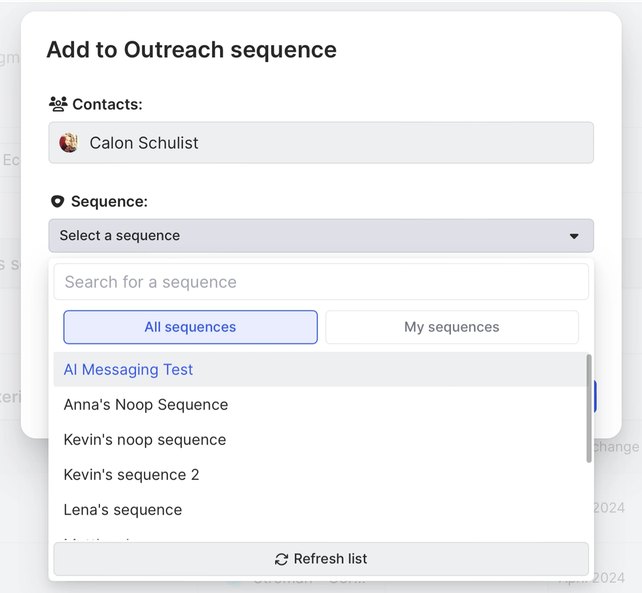Choose Anna's Noop Sequence option
The height and width of the screenshot is (593, 642).
[146, 405]
